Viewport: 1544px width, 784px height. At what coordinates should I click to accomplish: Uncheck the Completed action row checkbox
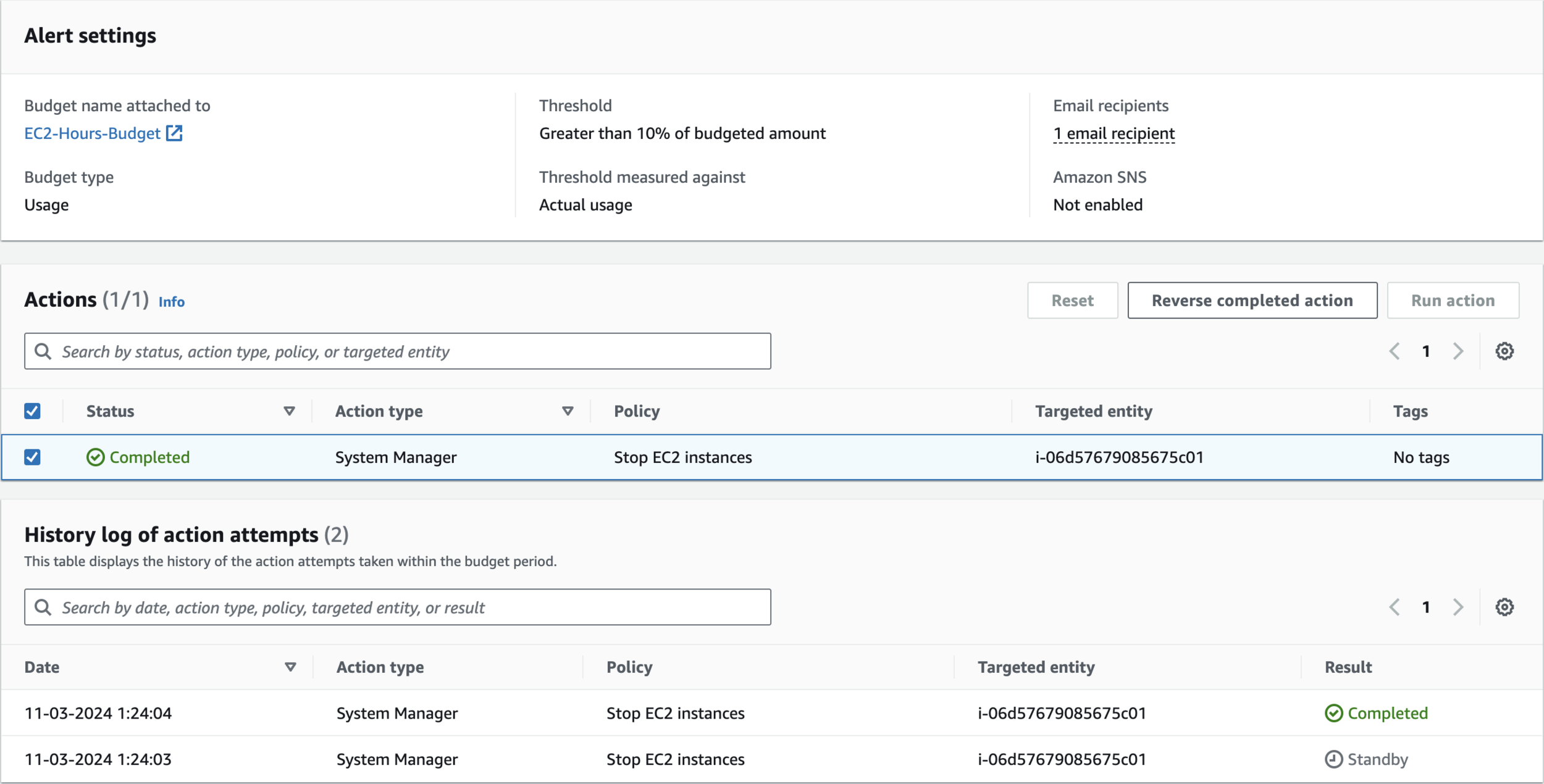(32, 457)
